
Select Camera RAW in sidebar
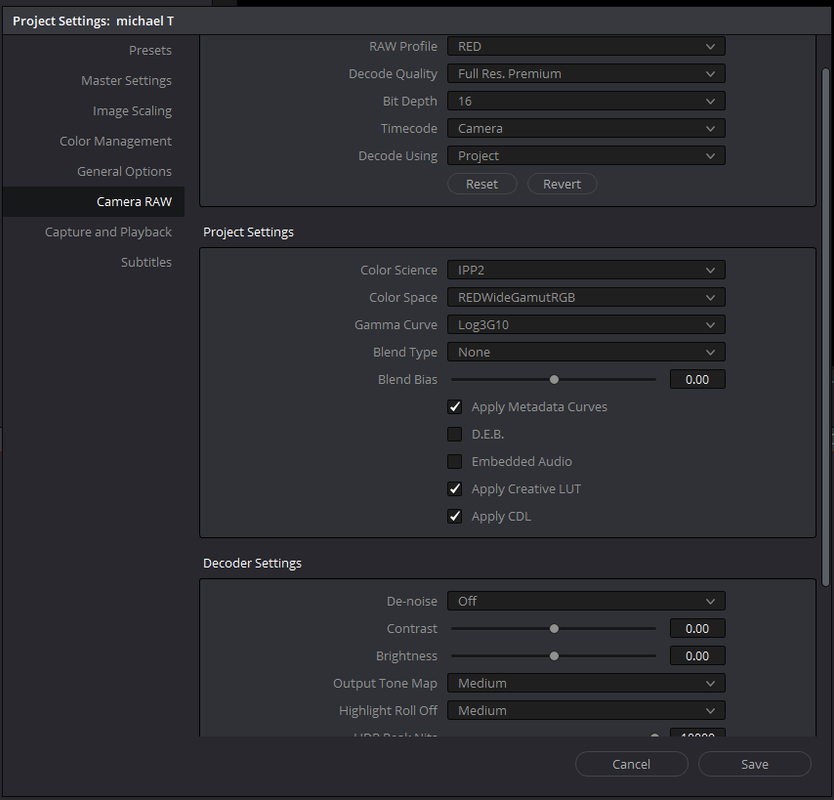click(94, 202)
